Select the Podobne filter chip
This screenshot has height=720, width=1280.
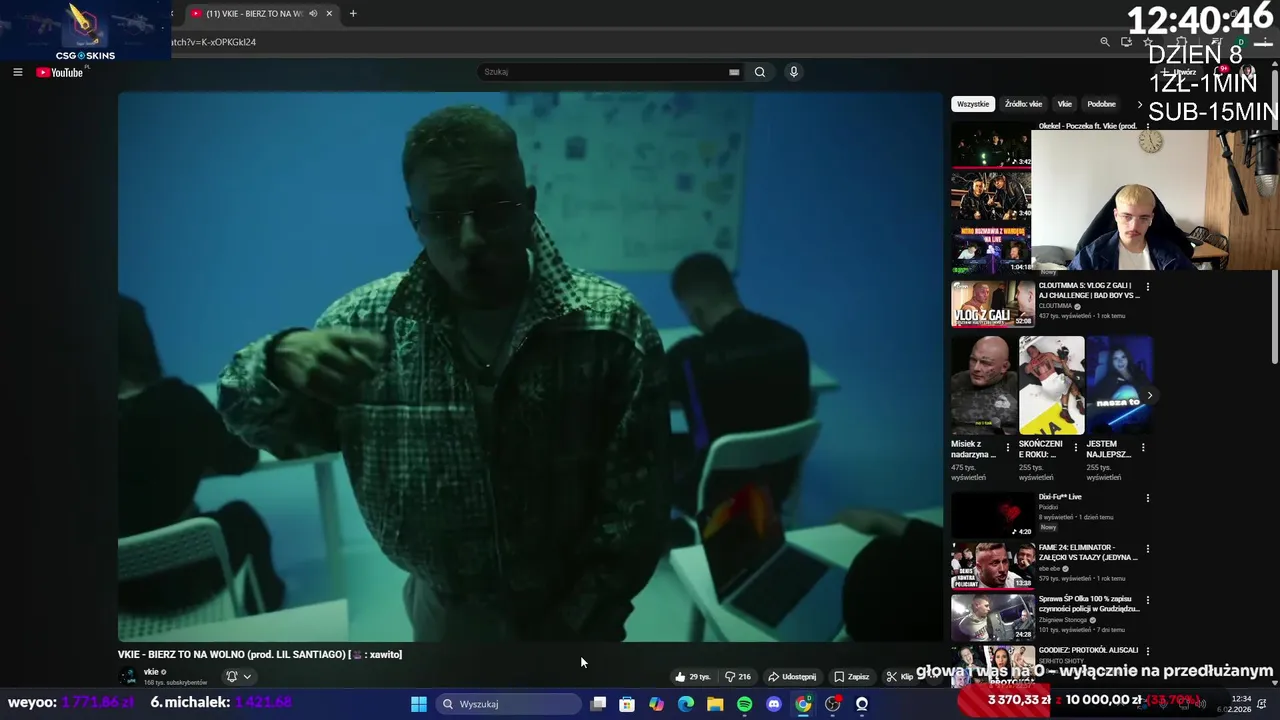1101,104
